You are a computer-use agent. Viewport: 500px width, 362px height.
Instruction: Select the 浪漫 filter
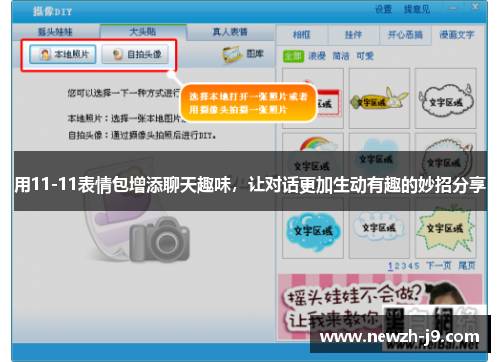tap(317, 56)
